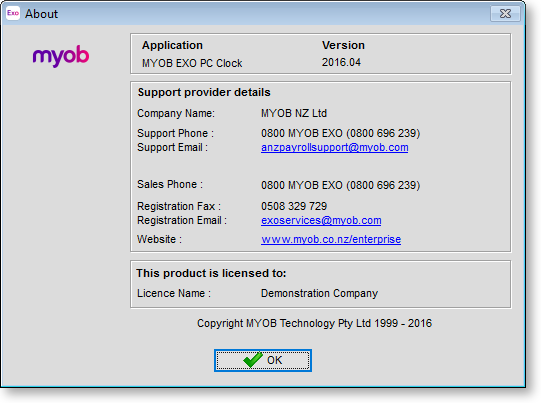Viewport: 541px width, 403px height.
Task: Click the green checkmark icon on OK
Action: tap(253, 360)
